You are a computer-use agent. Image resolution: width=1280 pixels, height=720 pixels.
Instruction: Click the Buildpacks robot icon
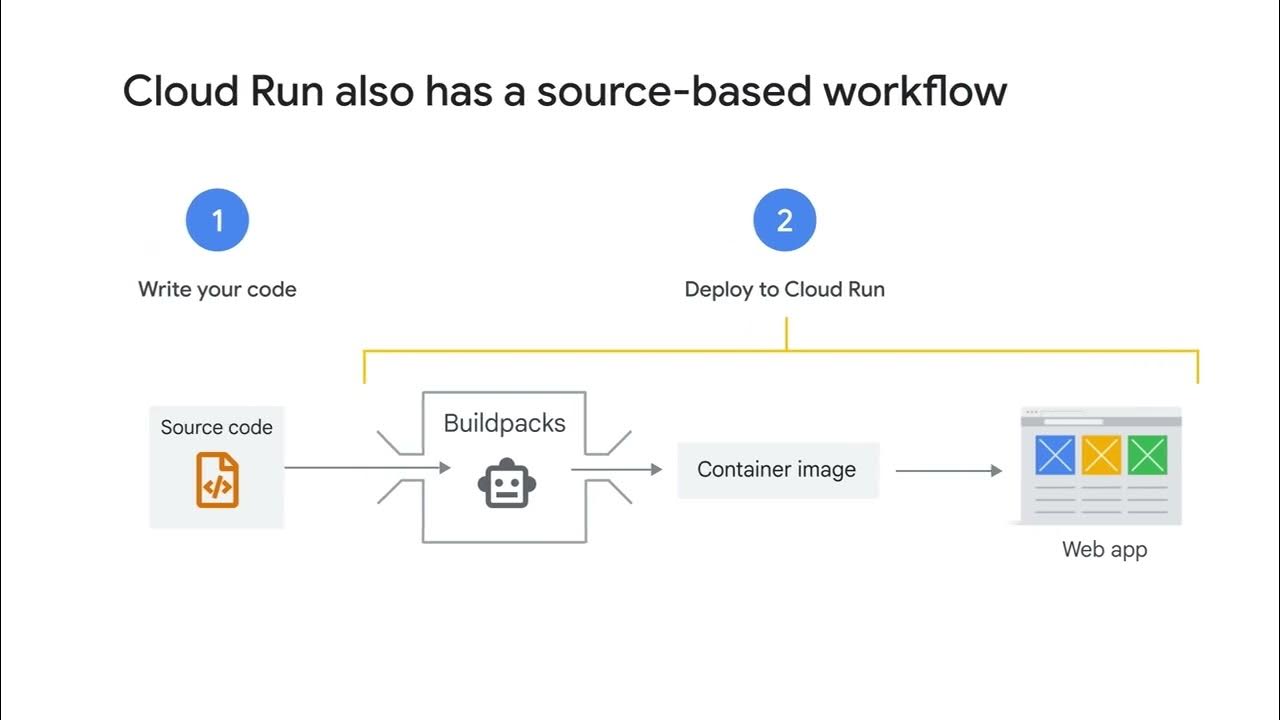coord(507,484)
